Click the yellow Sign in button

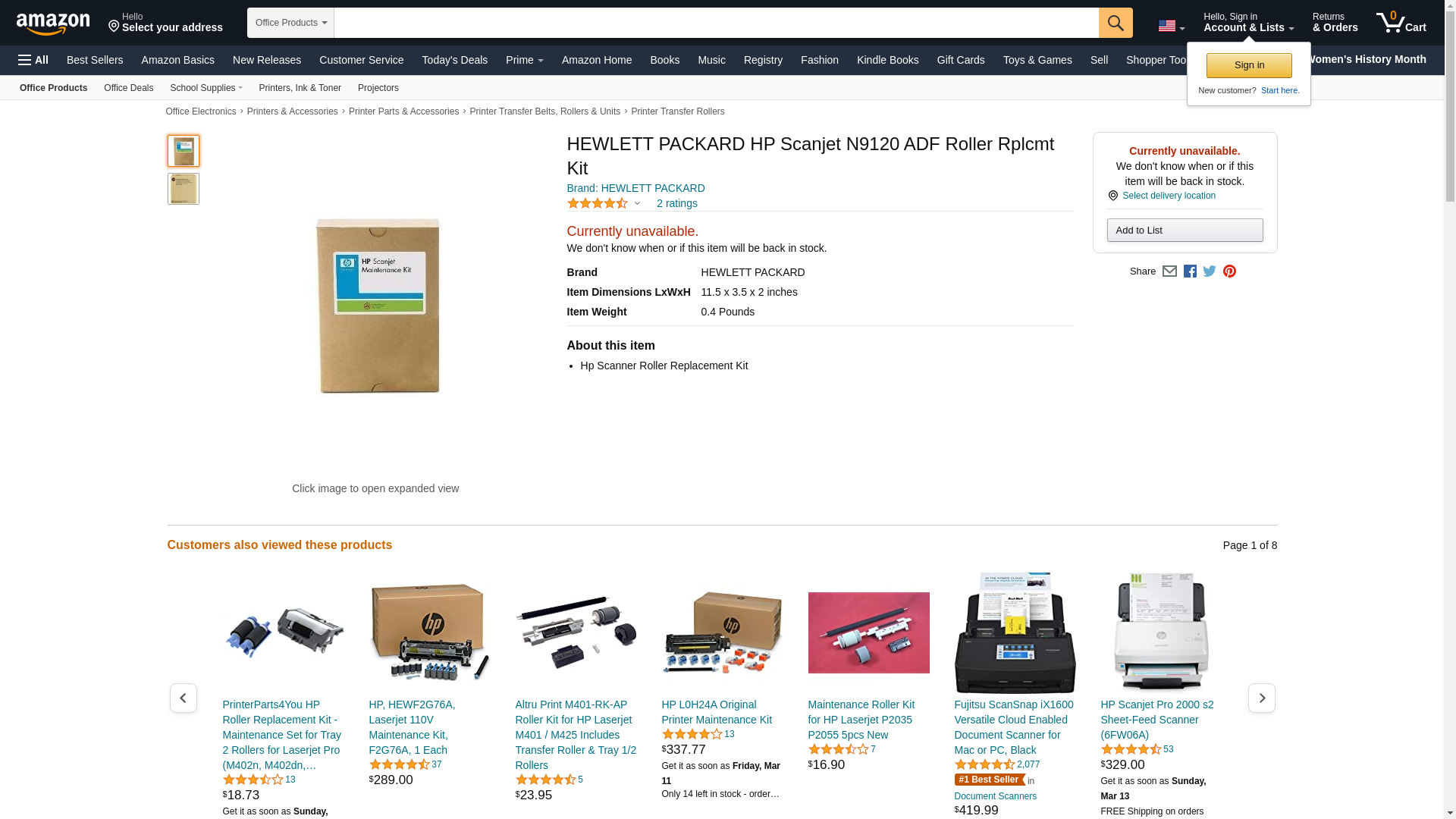click(1249, 65)
